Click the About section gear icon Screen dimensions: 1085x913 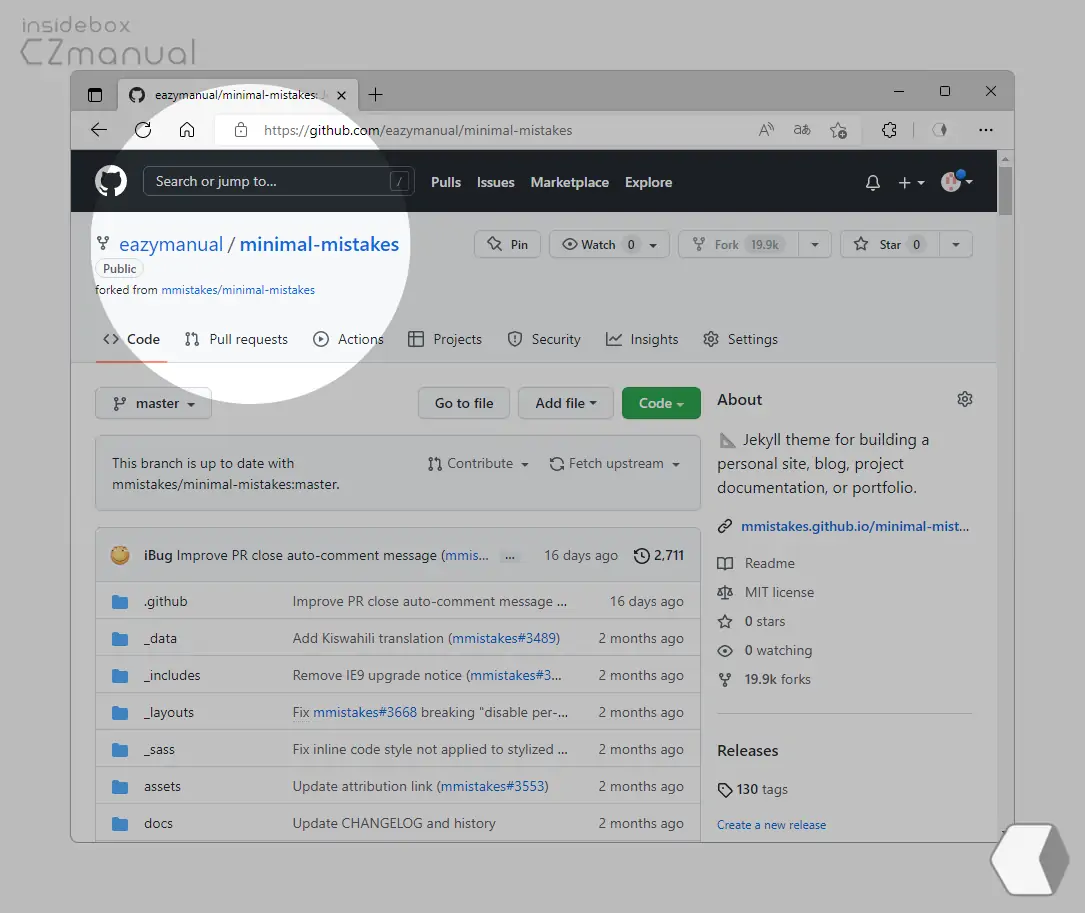(965, 399)
